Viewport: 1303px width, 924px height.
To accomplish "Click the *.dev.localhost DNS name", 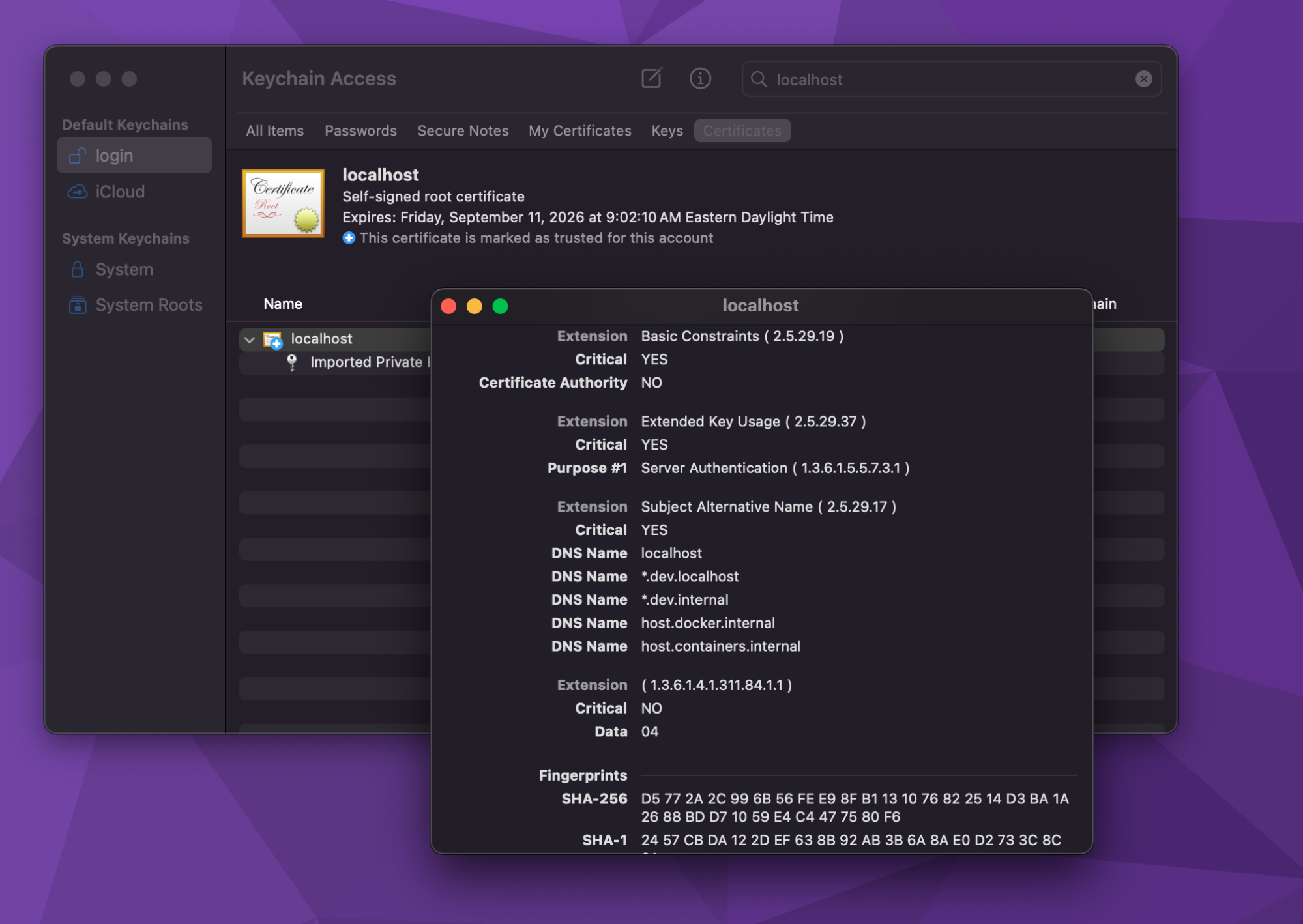I will point(690,577).
